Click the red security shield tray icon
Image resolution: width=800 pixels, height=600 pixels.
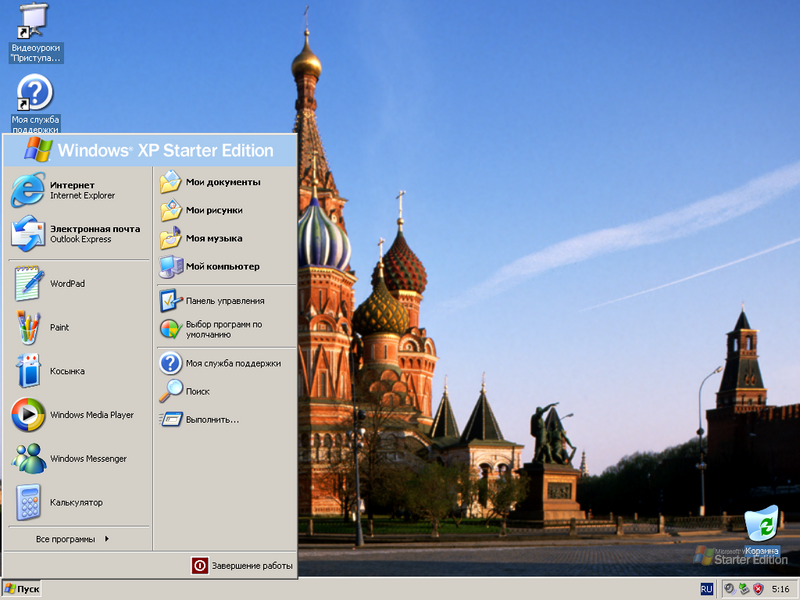[759, 589]
